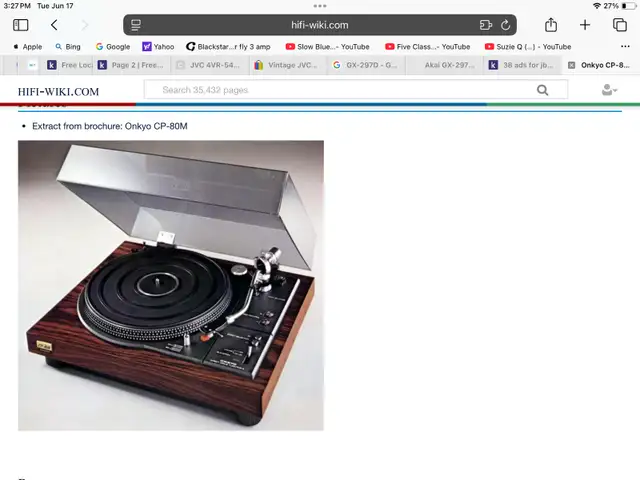
Task: Switch to the JVC 4VR-54 tab
Action: (x=209, y=65)
